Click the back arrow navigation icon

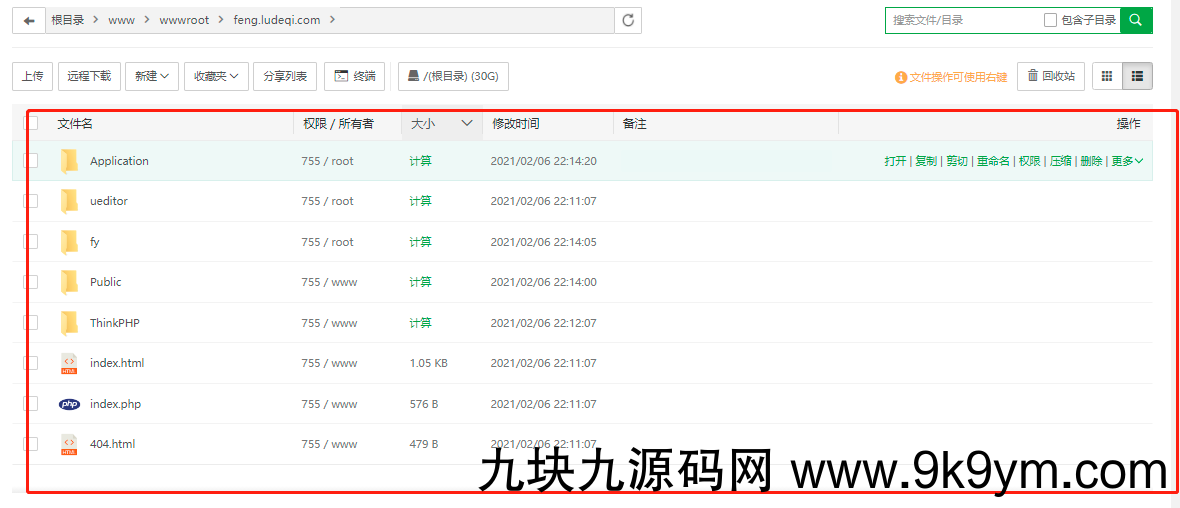click(29, 20)
